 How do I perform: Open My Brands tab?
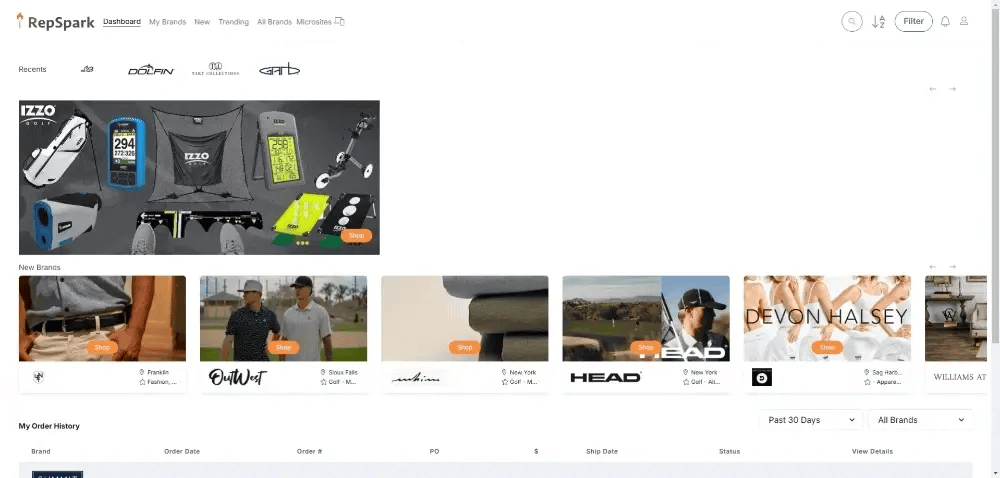(x=168, y=22)
